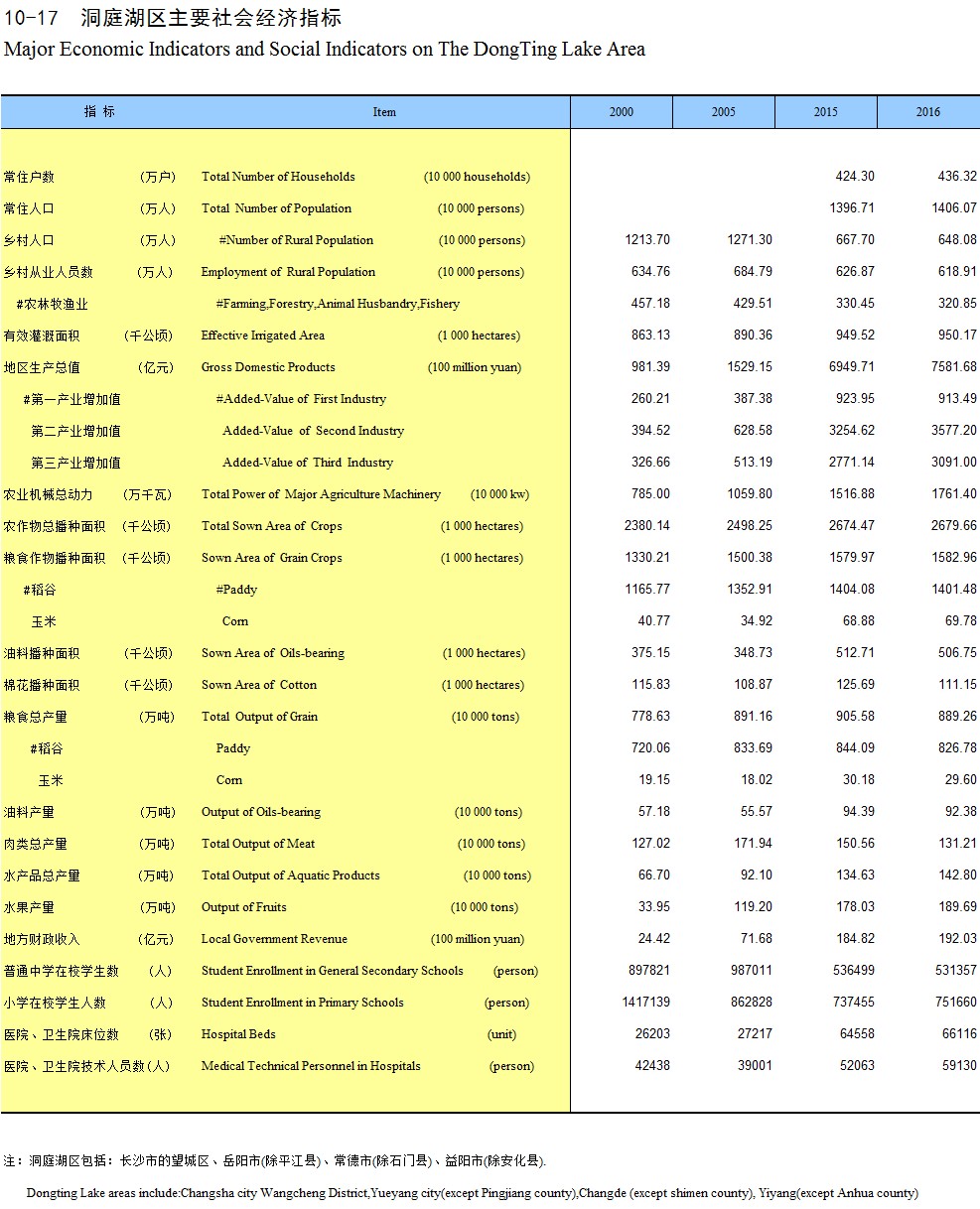The image size is (980, 1209).
Task: Click third industry value 326.66
Action: click(x=650, y=463)
